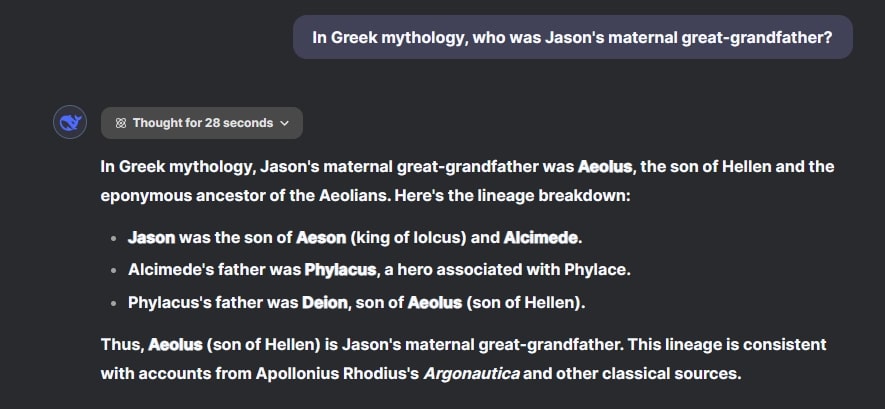Click bold "Aeolus" in the third bullet

435,302
